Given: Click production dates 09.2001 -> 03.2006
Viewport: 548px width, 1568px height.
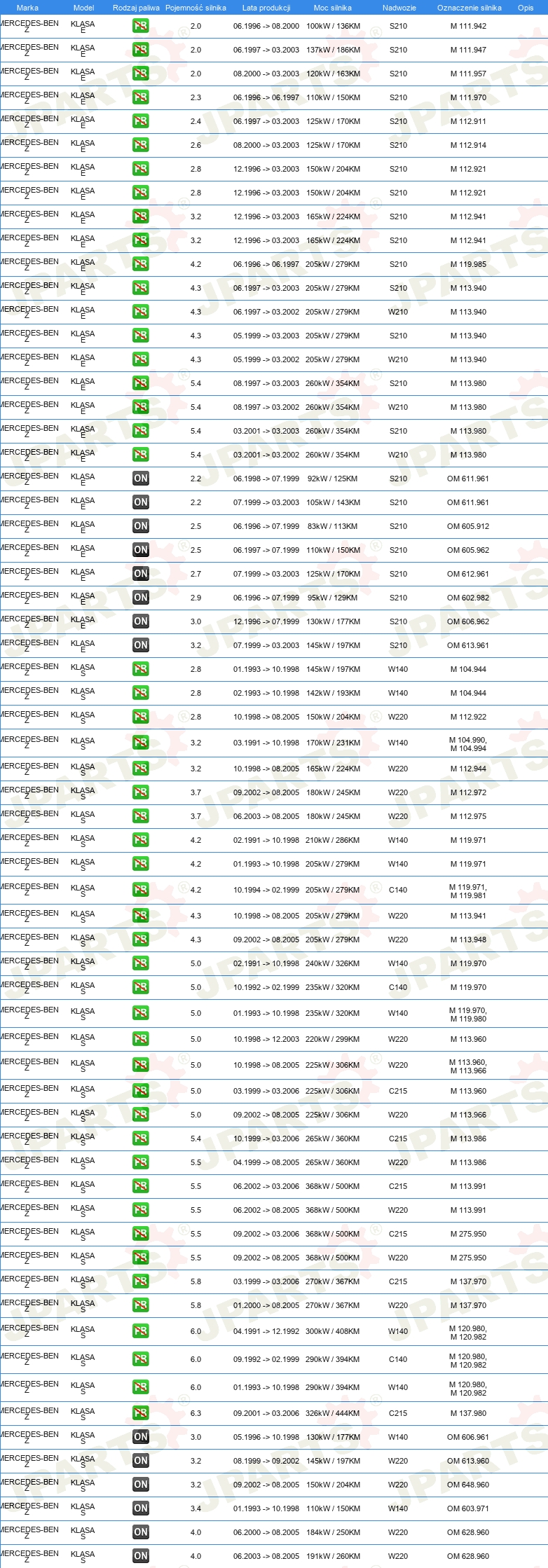Looking at the screenshot, I should click(x=266, y=1413).
